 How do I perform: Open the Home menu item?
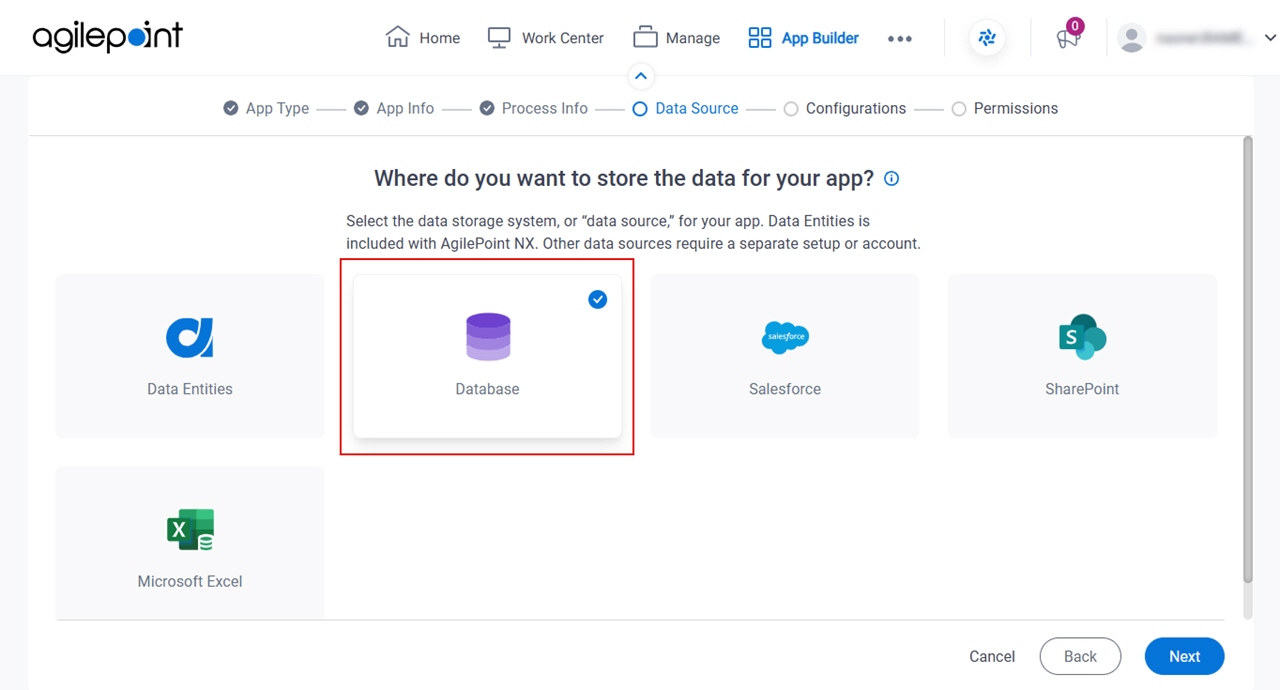point(423,38)
